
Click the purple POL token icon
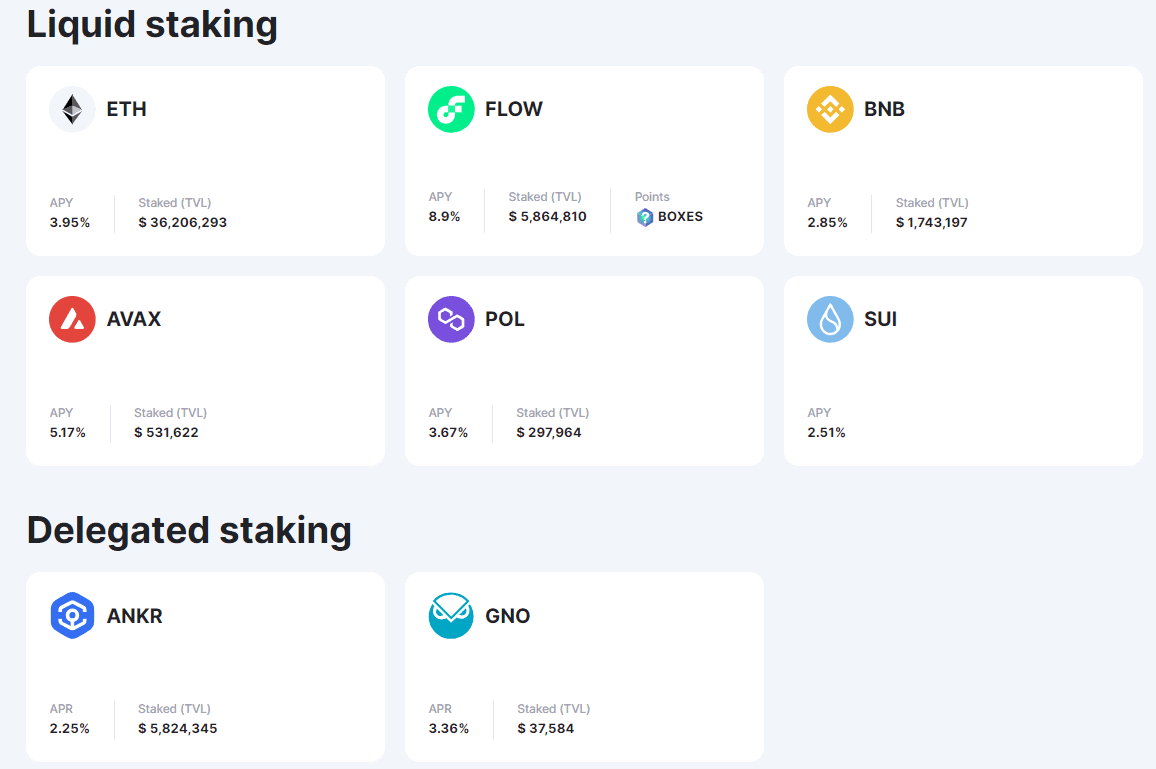[451, 319]
